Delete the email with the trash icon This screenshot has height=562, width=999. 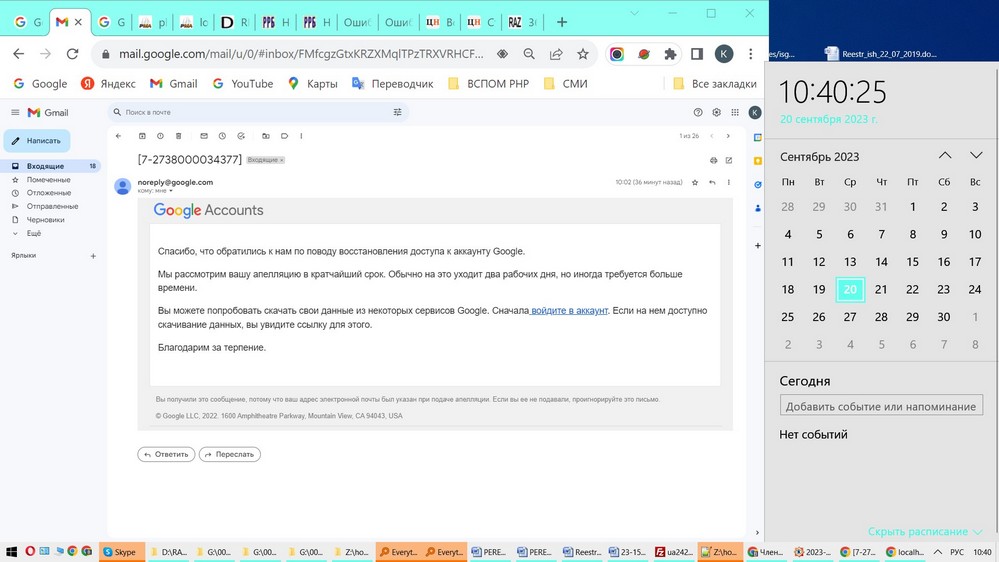[178, 136]
